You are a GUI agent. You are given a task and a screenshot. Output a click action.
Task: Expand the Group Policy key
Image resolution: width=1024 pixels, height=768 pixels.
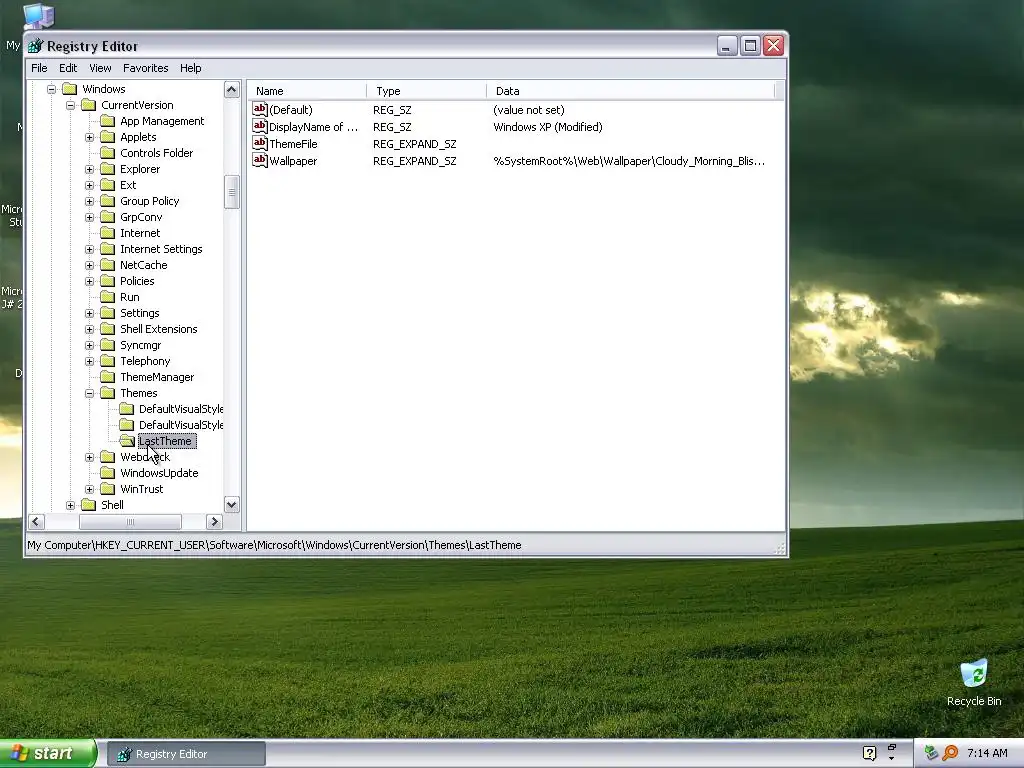tap(89, 201)
